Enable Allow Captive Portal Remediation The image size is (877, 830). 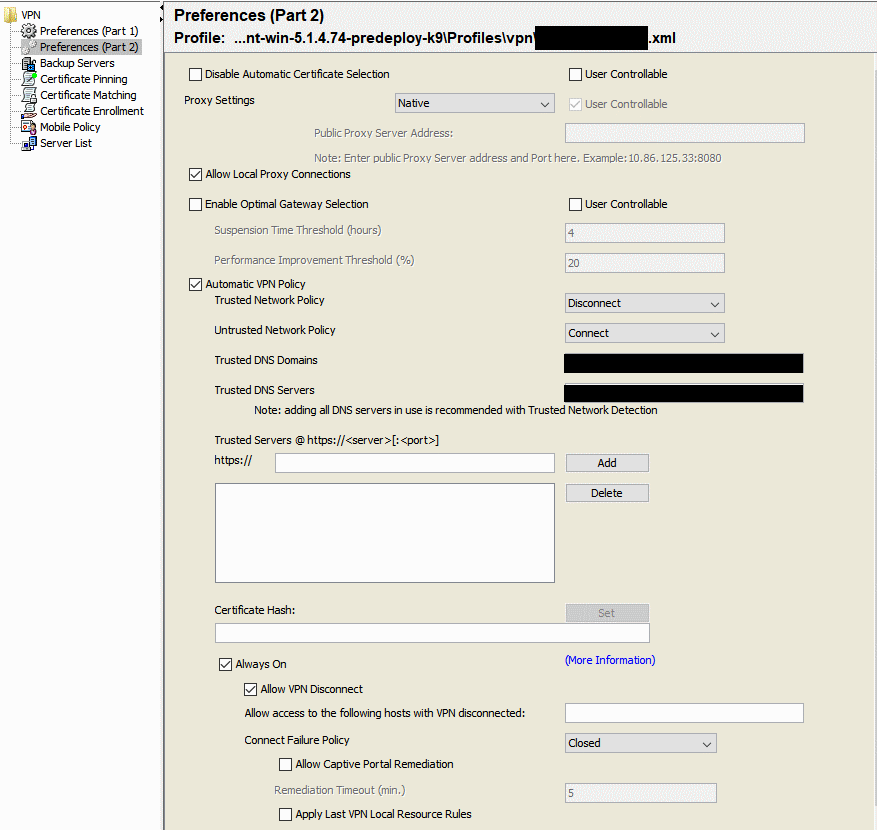(x=285, y=765)
